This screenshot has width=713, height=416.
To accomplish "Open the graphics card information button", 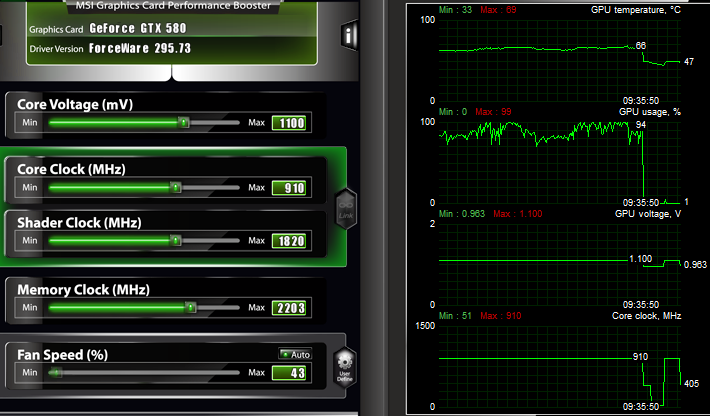I will coord(348,35).
